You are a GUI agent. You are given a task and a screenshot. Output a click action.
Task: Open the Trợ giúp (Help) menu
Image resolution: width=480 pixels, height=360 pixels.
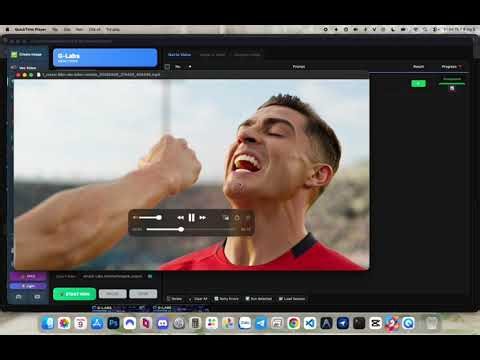click(113, 29)
